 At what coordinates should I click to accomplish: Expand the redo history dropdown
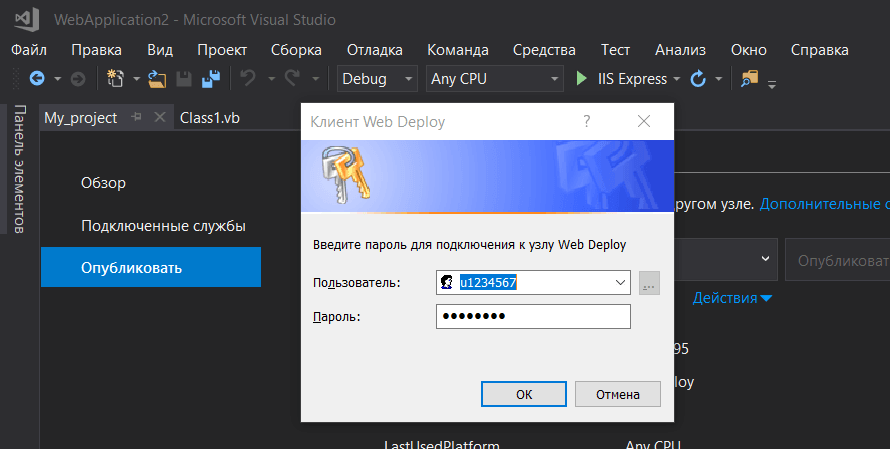(316, 79)
